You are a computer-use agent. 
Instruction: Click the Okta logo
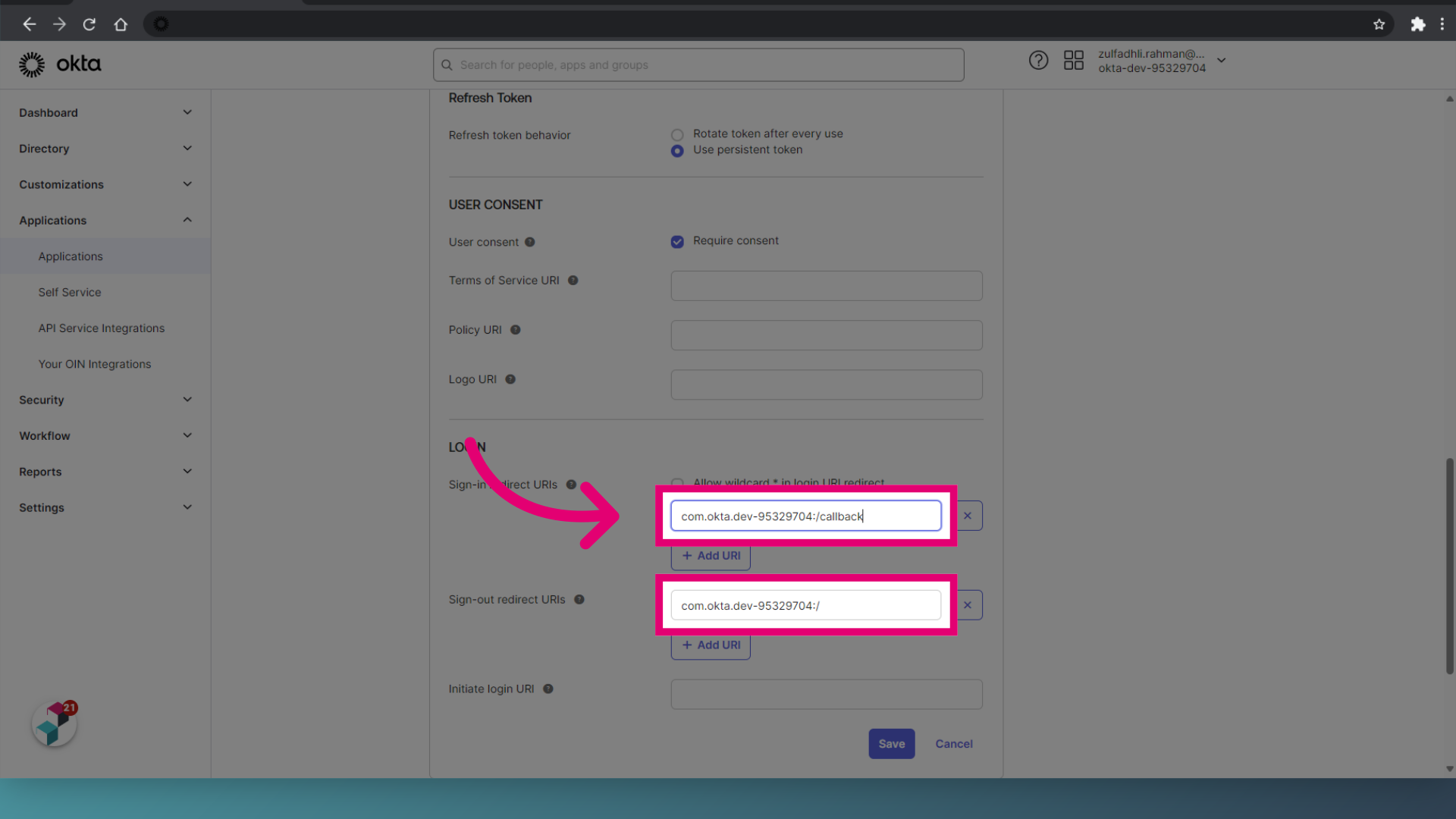60,64
